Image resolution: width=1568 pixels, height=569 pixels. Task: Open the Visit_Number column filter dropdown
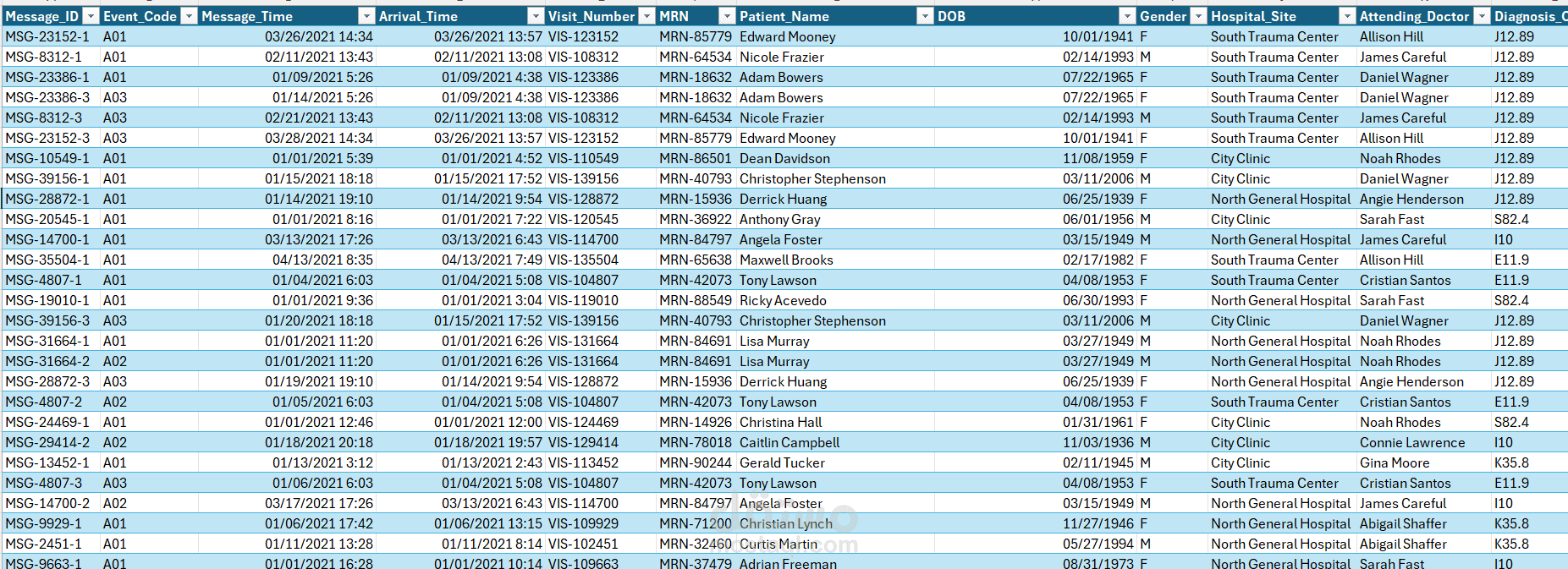click(x=646, y=16)
